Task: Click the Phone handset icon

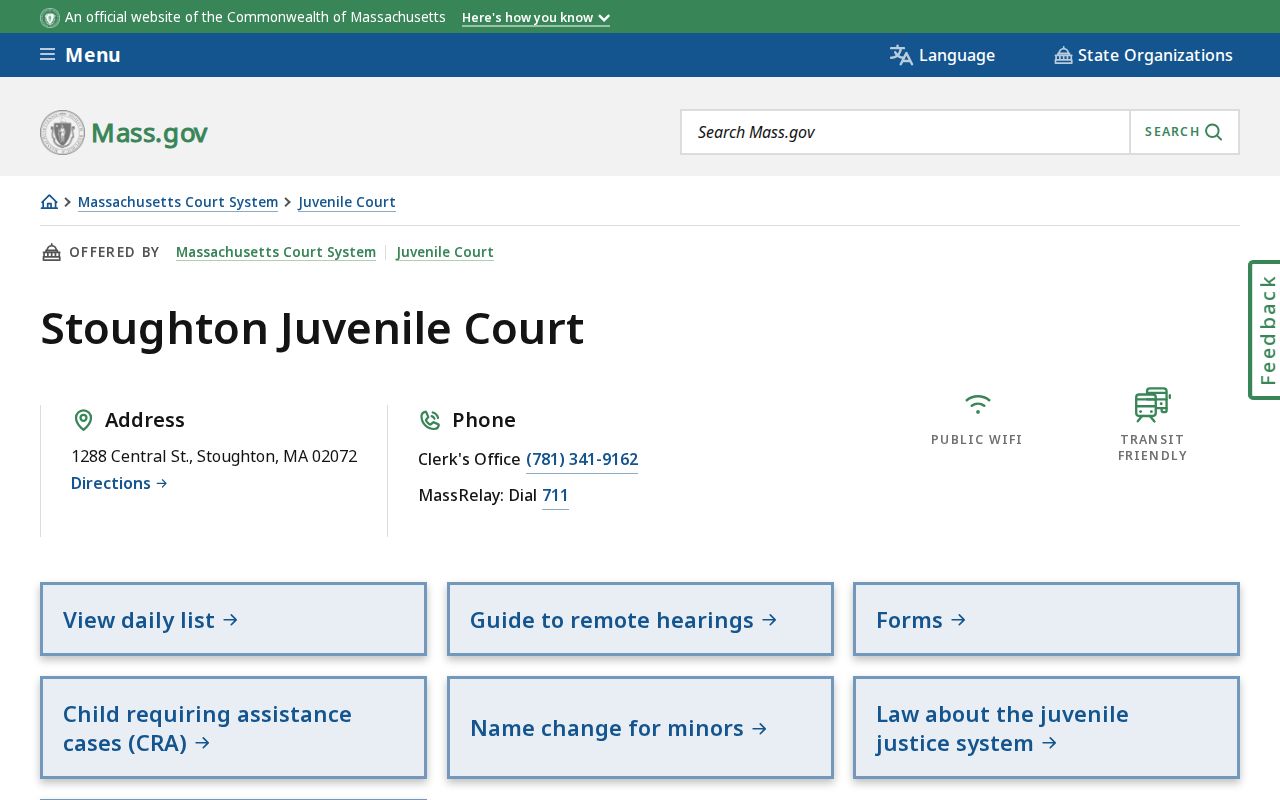Action: (x=430, y=420)
